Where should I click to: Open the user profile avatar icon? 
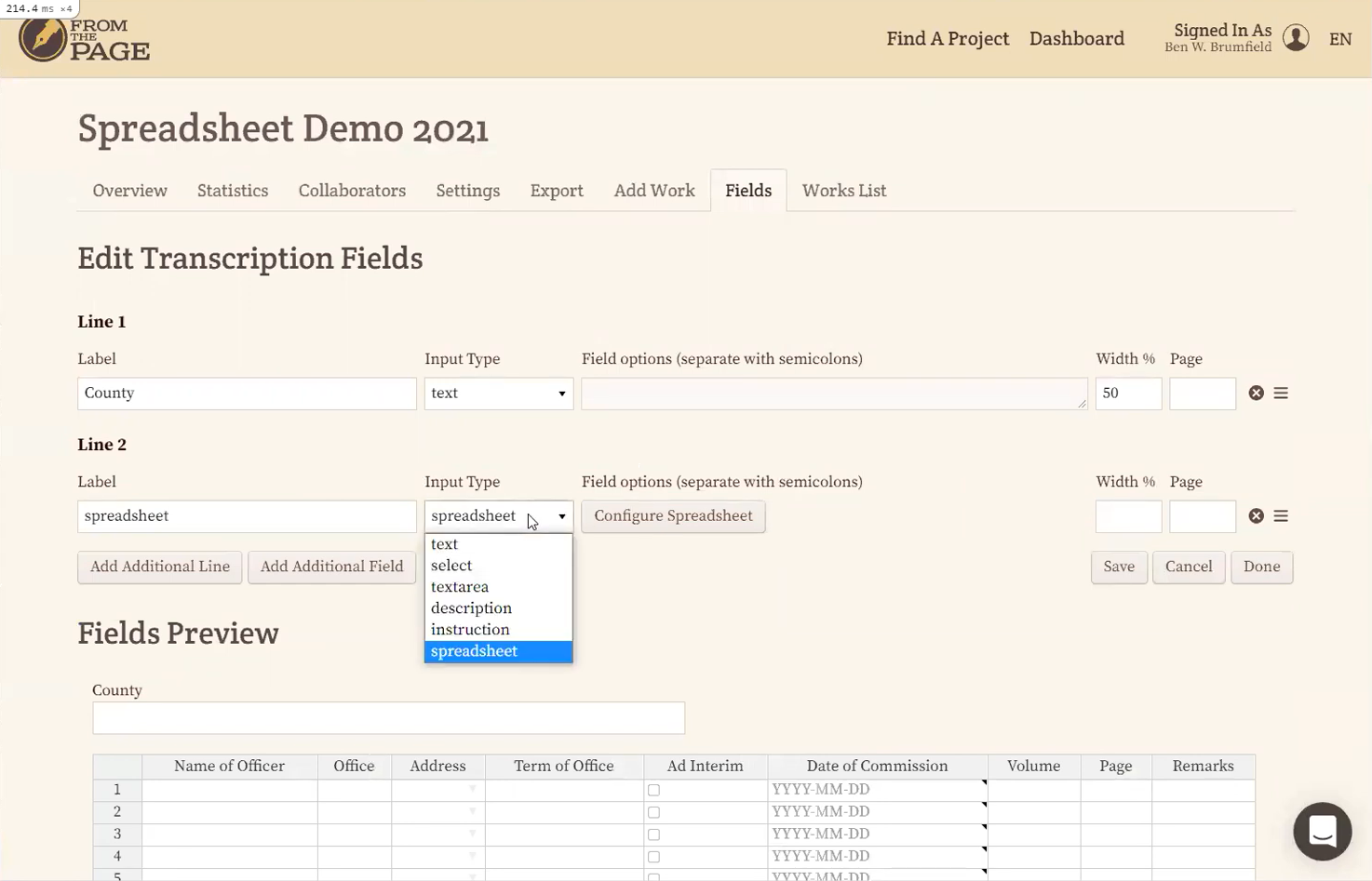coord(1296,38)
